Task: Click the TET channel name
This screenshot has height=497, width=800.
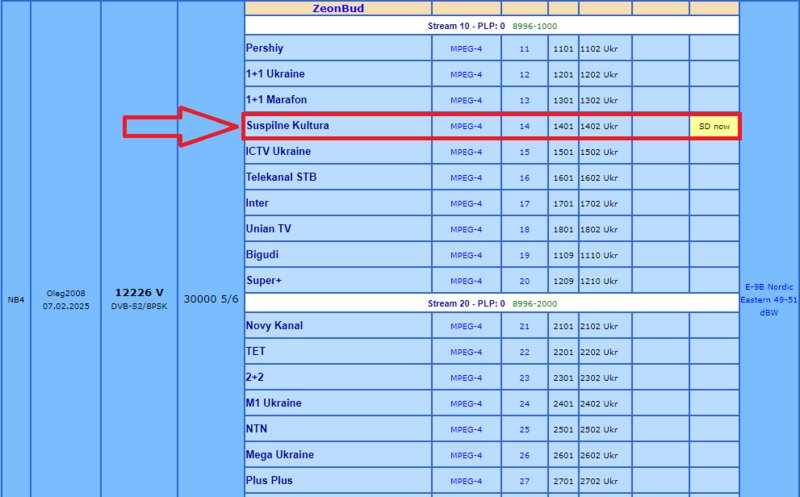Action: 256,352
